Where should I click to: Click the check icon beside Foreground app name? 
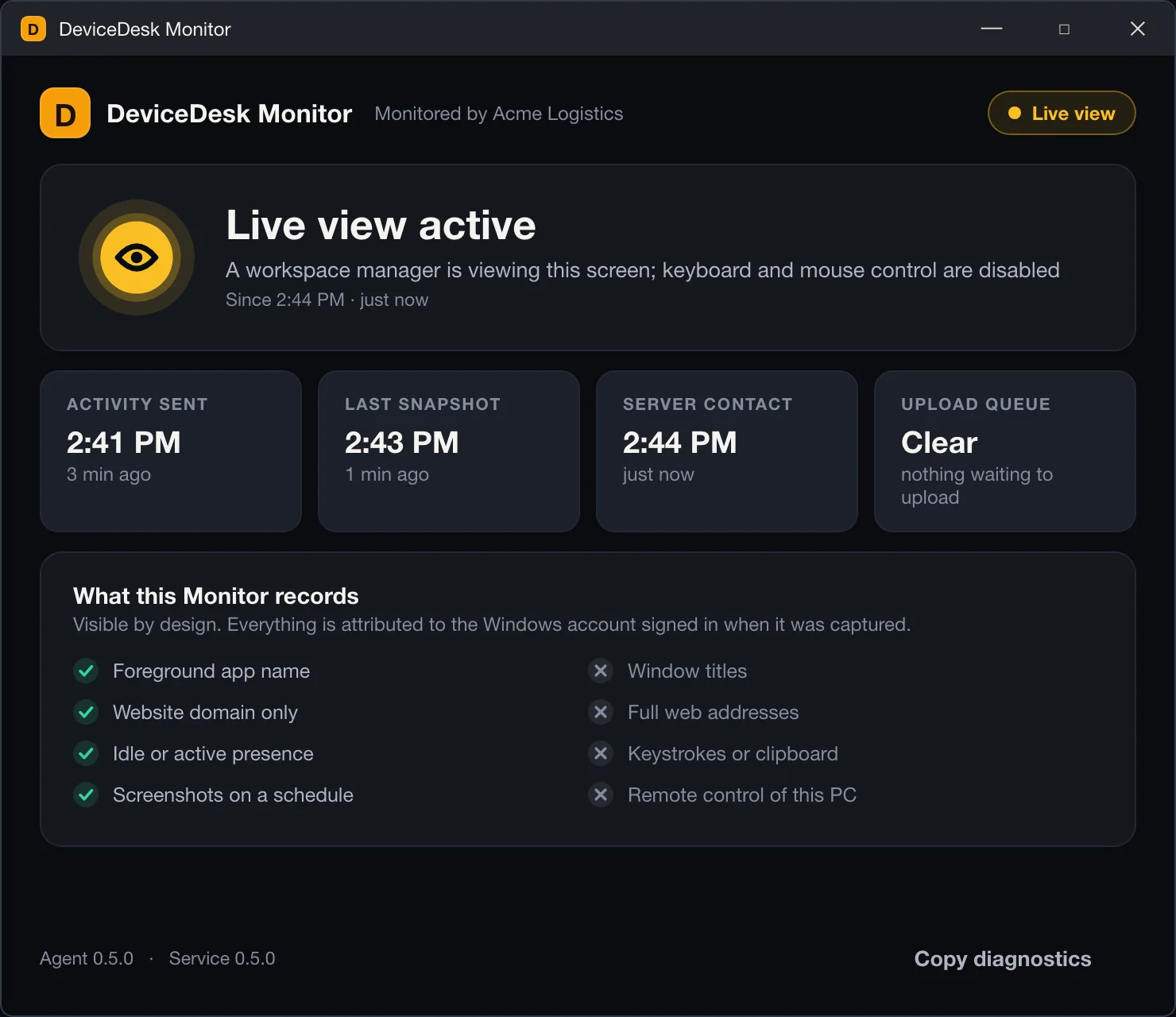coord(86,671)
